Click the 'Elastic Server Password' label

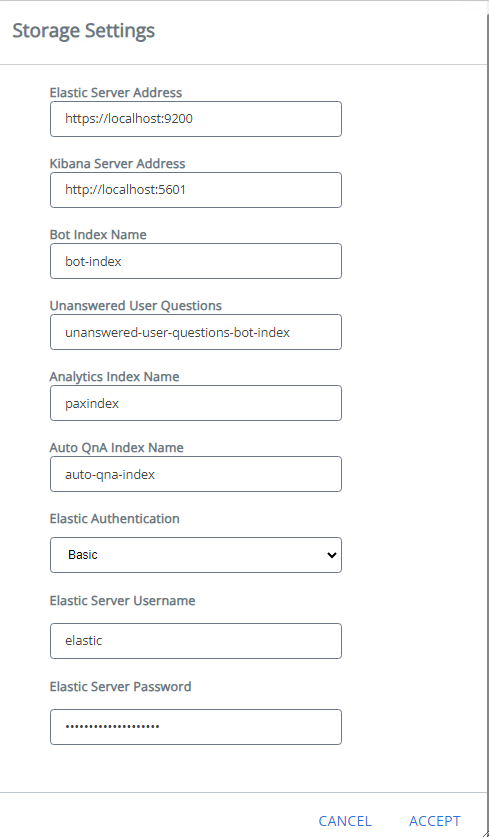(x=120, y=686)
